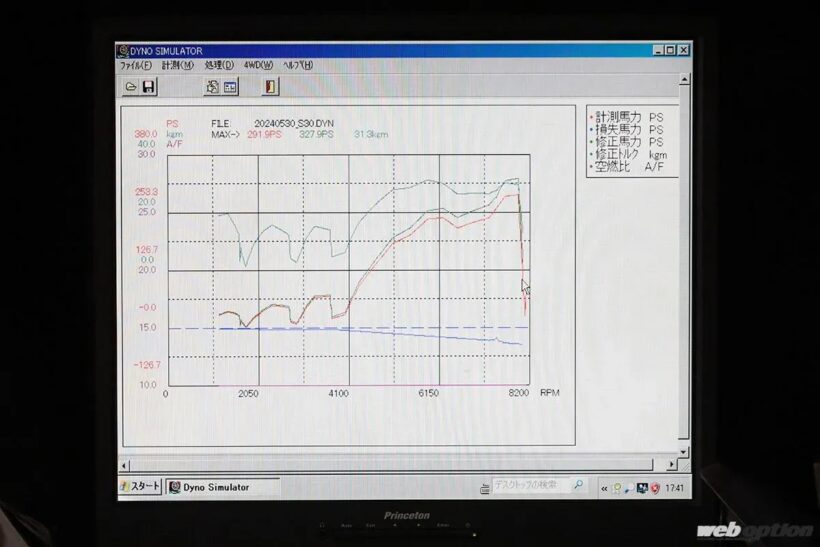Click the exit door toolbar icon
Screen dimensions: 820x547
click(x=270, y=87)
